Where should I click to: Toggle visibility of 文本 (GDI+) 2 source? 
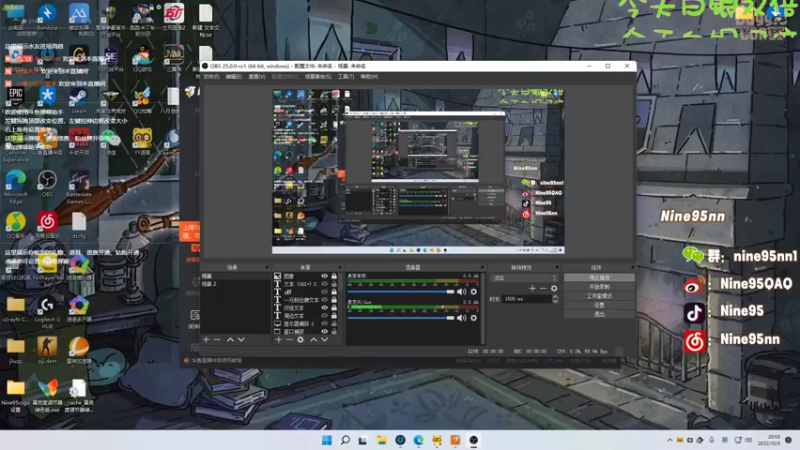point(324,284)
